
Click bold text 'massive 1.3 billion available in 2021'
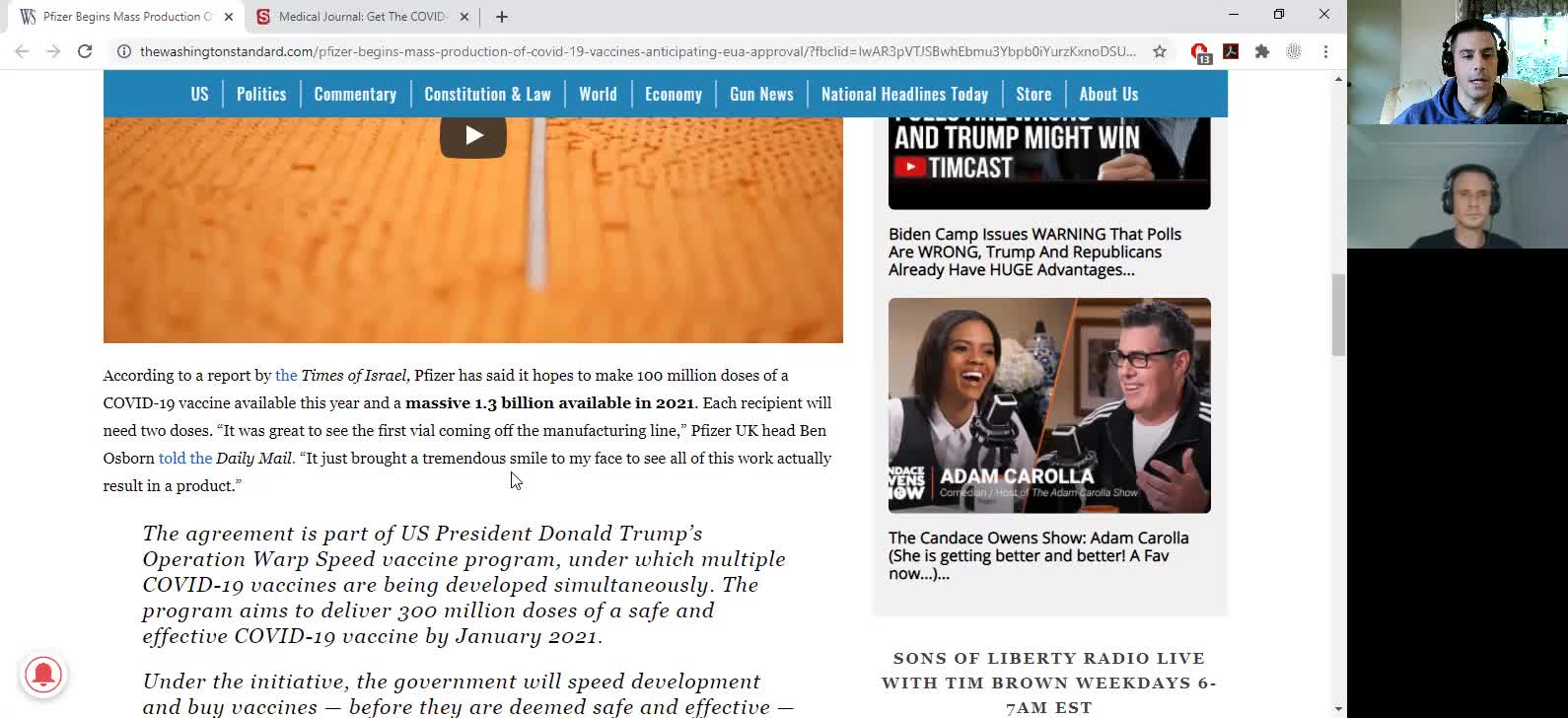coord(550,403)
